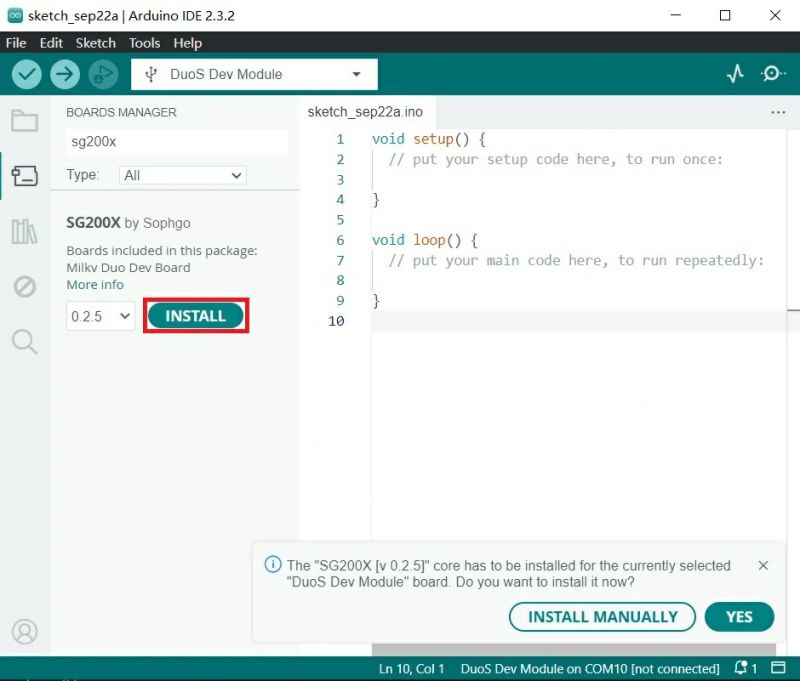The width and height of the screenshot is (800, 681).
Task: Open the notification bell in status bar
Action: coord(741,668)
